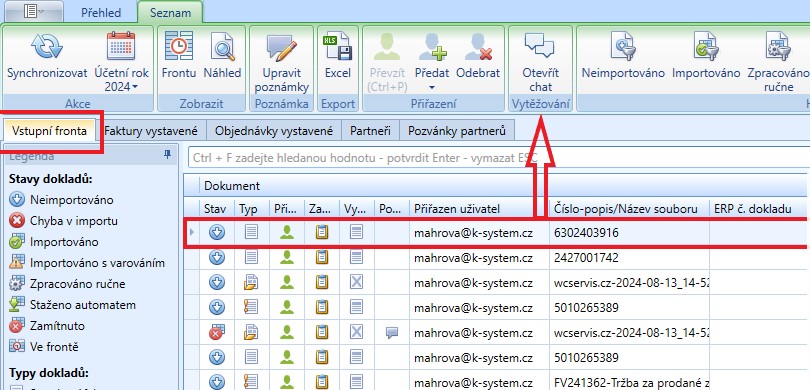Click the Synchronizovat icon
The height and width of the screenshot is (390, 810).
pos(47,46)
